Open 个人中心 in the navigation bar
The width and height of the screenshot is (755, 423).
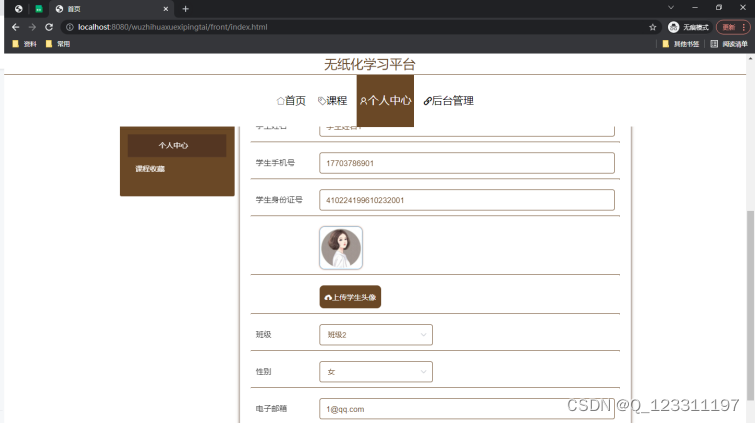385,101
